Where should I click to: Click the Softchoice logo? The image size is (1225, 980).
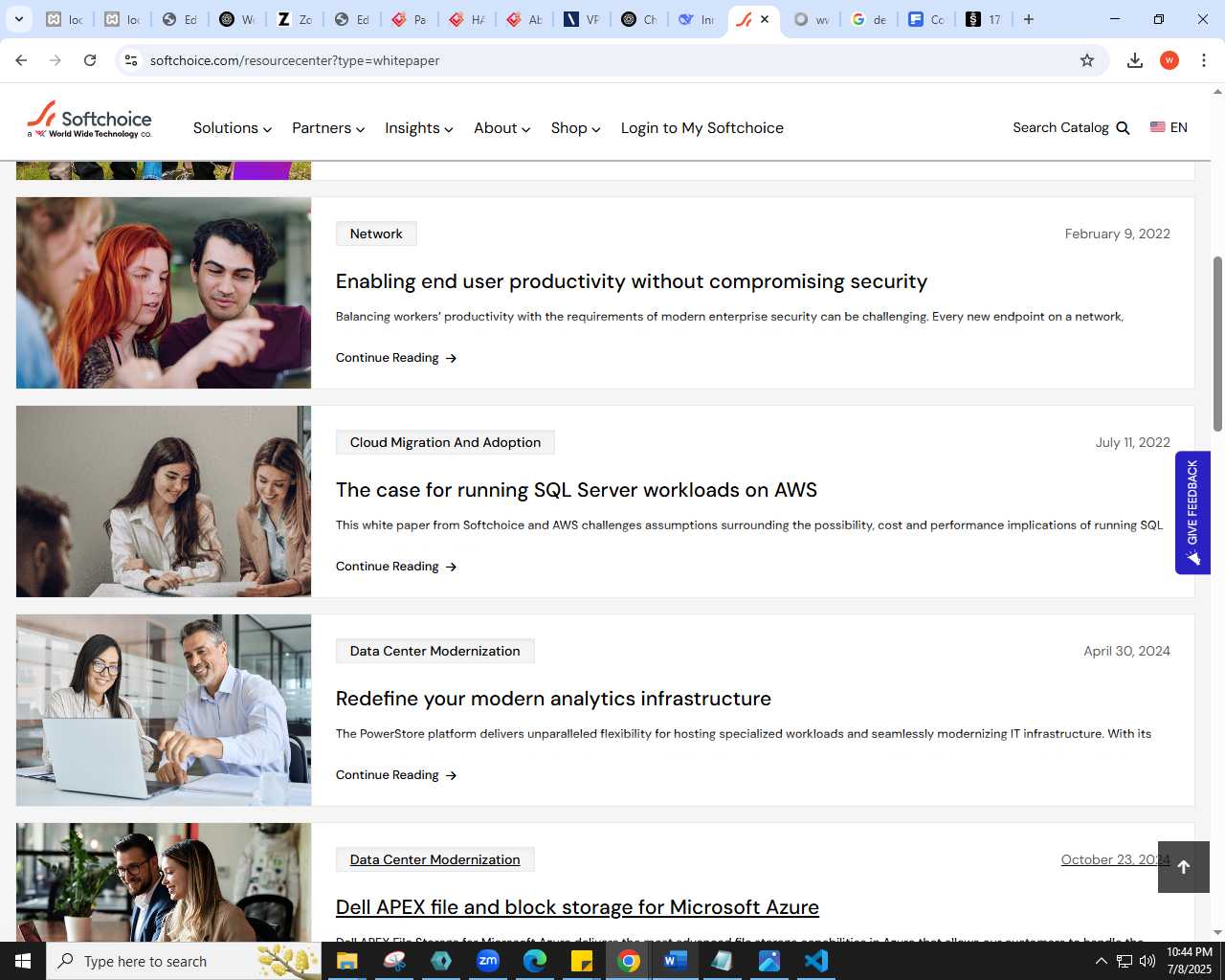tap(89, 121)
